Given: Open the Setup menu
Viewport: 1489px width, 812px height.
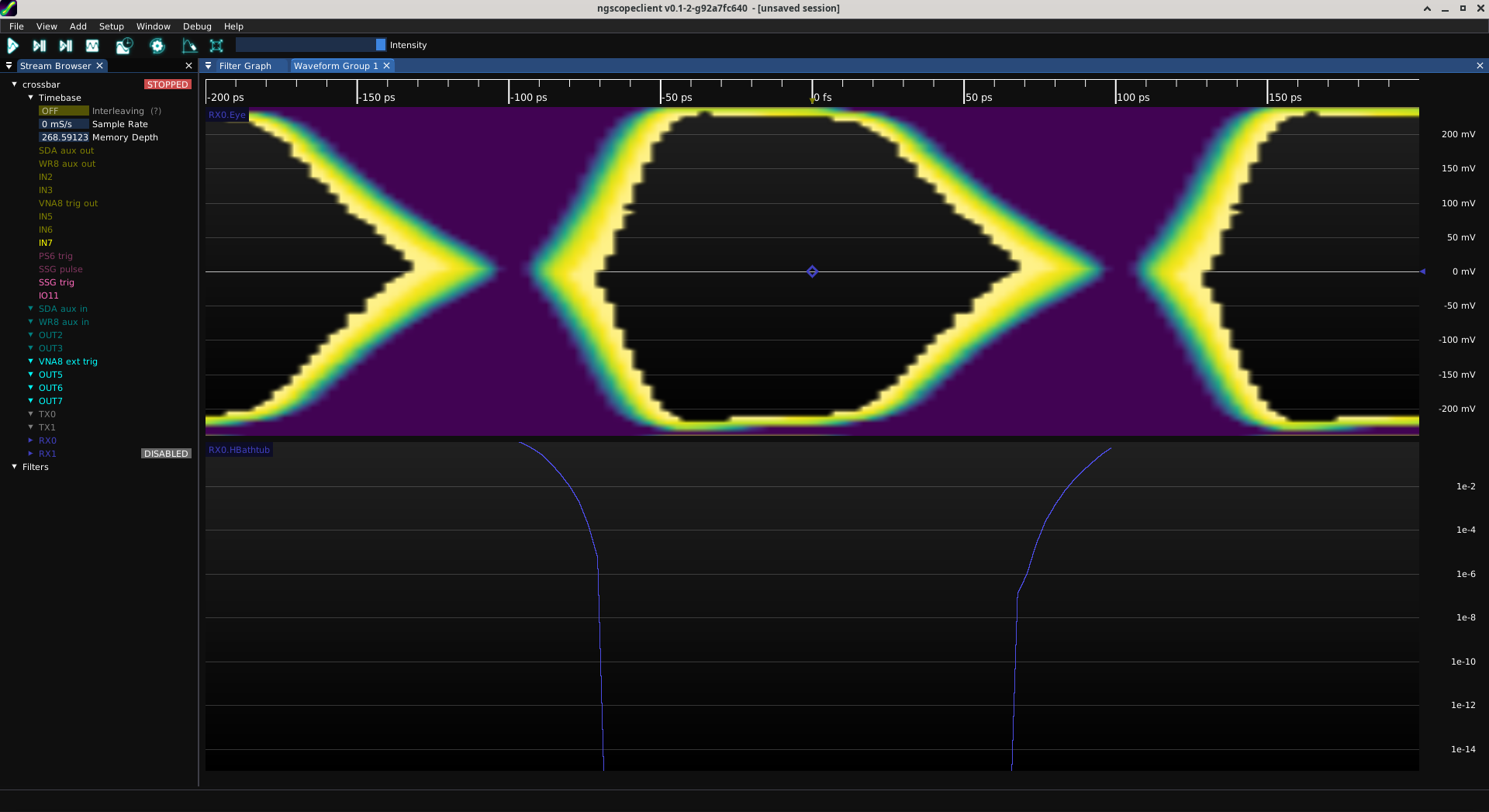Looking at the screenshot, I should (x=111, y=26).
